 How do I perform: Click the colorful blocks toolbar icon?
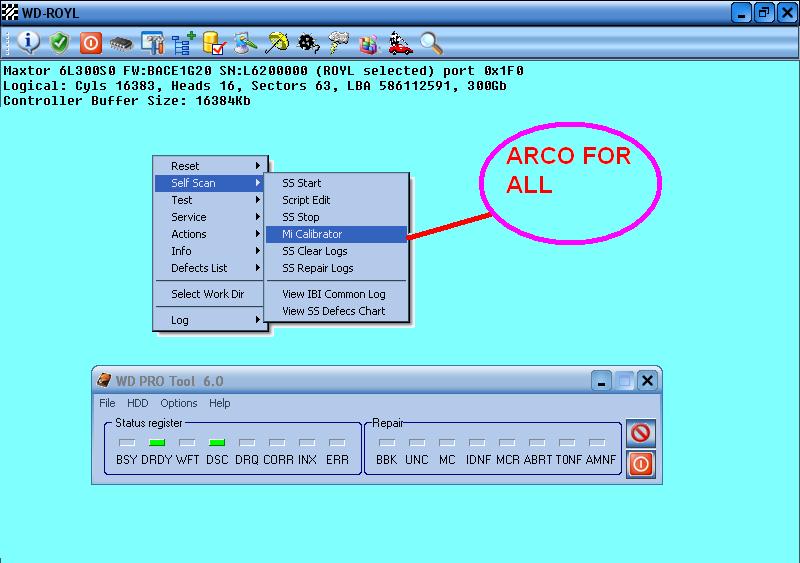tap(369, 44)
